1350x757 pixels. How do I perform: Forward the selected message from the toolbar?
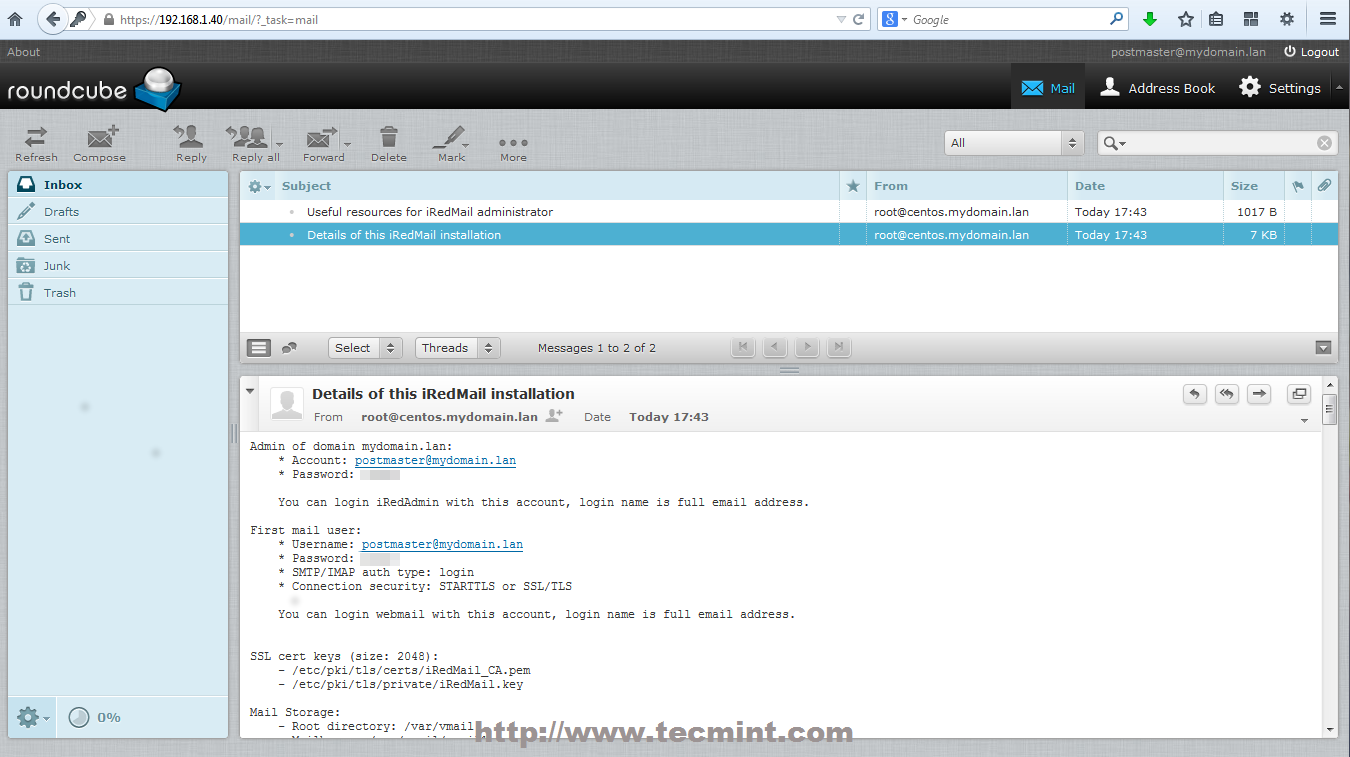coord(322,143)
